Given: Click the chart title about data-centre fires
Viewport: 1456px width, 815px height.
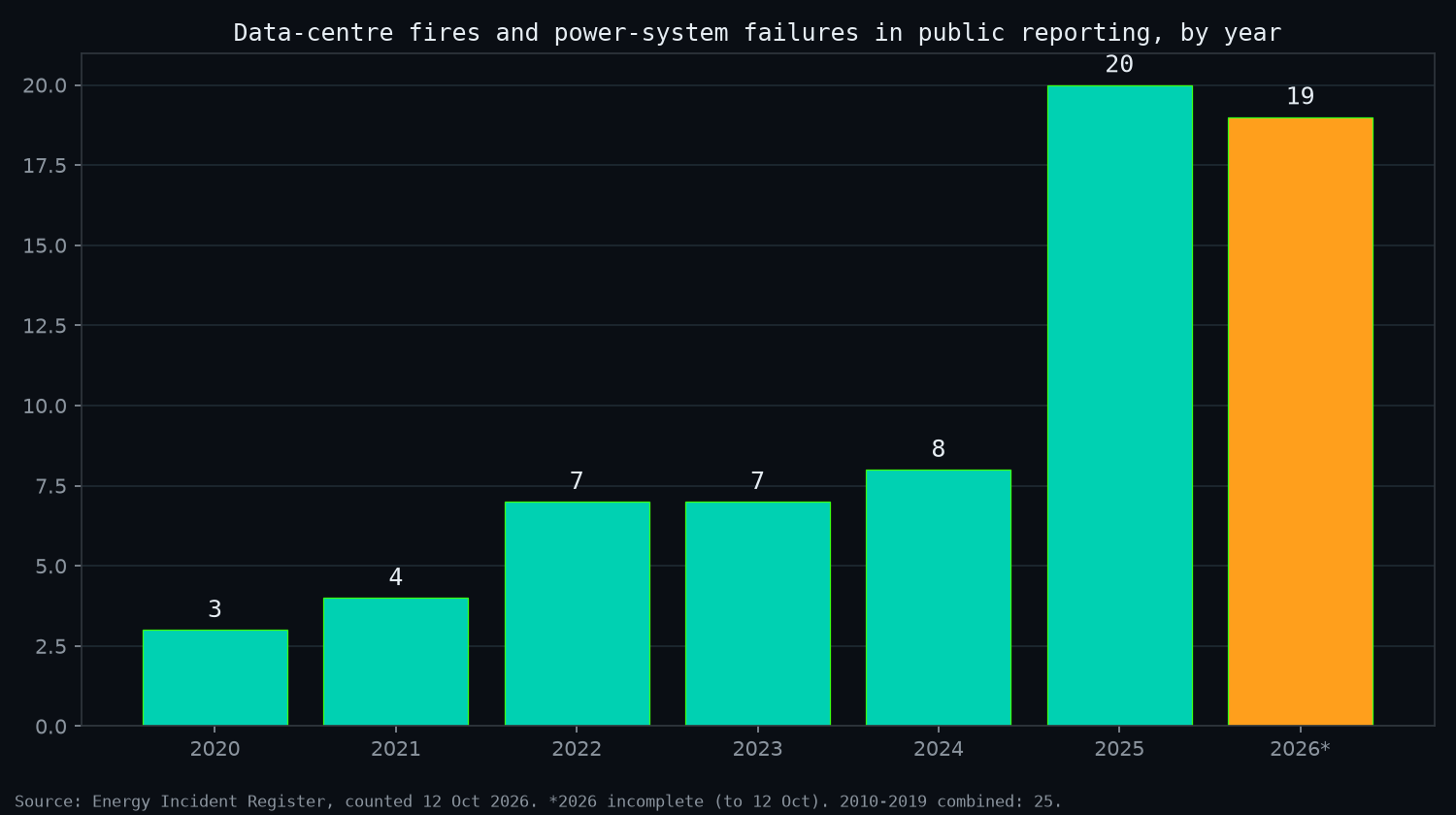Looking at the screenshot, I should 757,33.
